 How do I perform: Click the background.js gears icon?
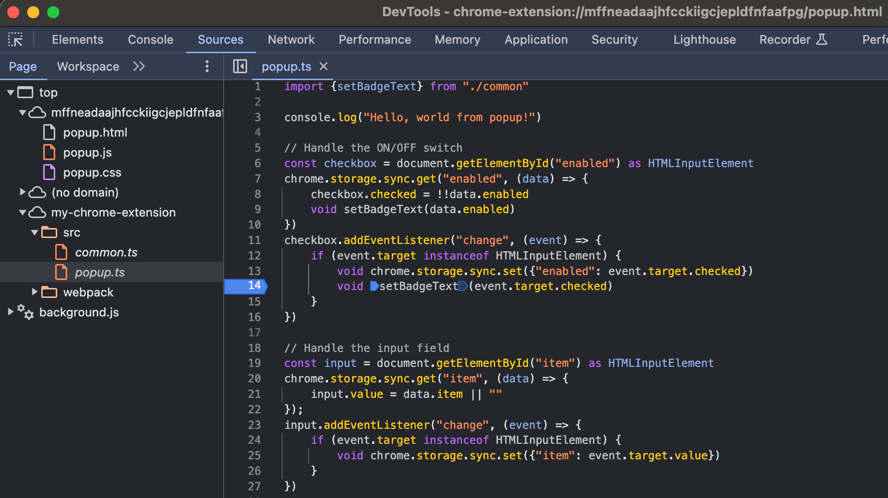point(25,312)
